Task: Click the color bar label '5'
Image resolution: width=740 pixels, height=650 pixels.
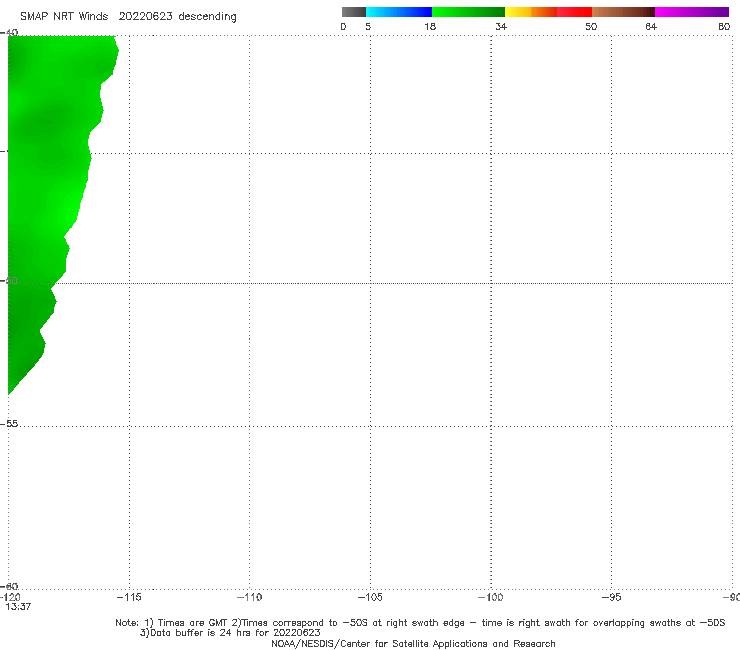Action: (x=368, y=26)
